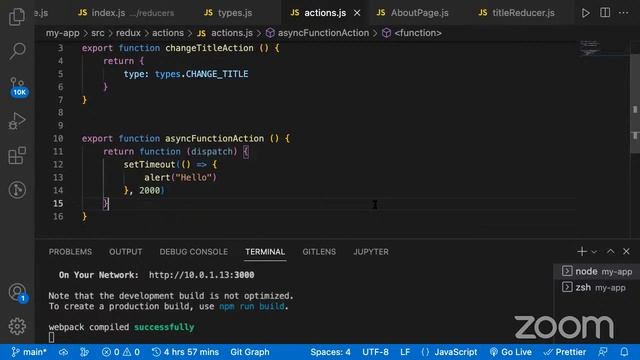Maximize the panel using the up chevron
This screenshot has height=360, width=640.
tap(610, 251)
